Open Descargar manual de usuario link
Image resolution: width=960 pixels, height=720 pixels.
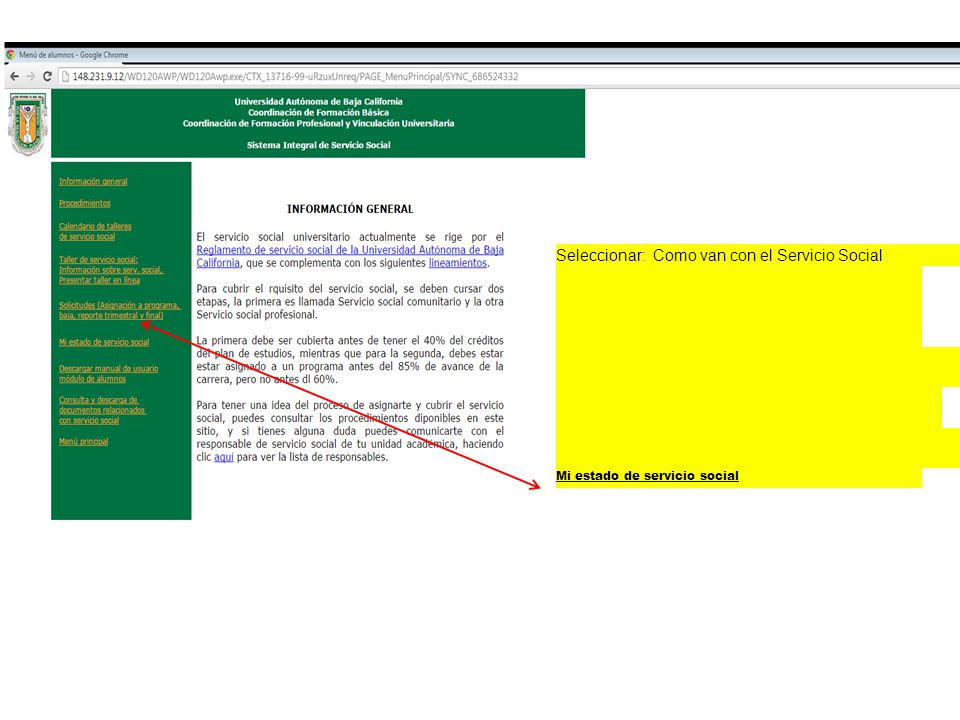point(108,373)
